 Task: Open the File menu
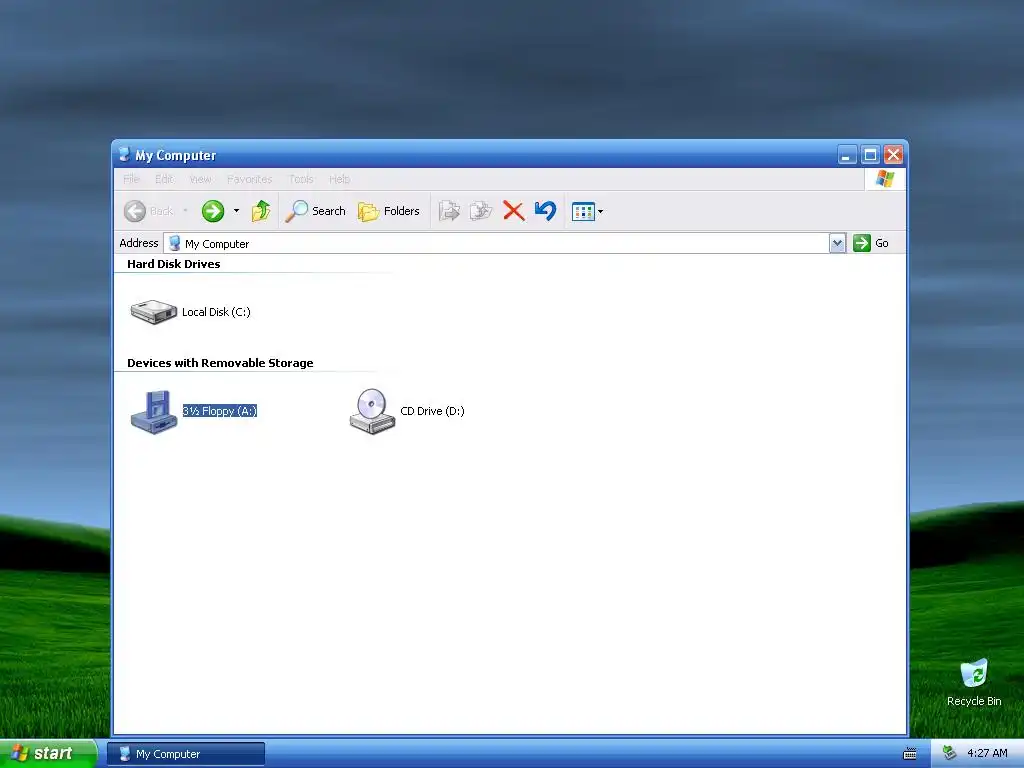click(131, 179)
